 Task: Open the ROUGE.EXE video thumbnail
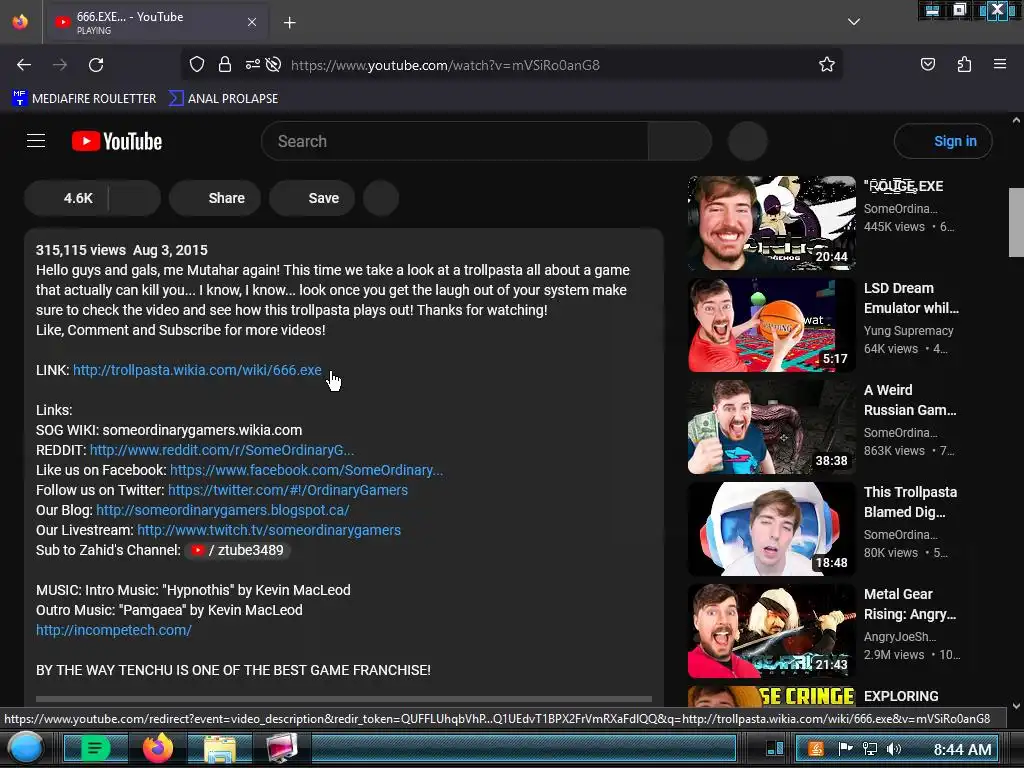pos(771,223)
